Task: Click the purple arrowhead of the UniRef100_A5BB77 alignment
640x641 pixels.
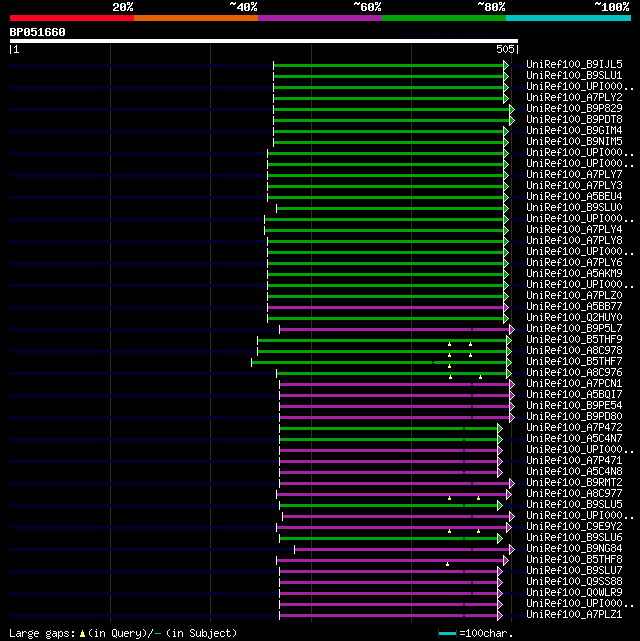Action: 506,307
